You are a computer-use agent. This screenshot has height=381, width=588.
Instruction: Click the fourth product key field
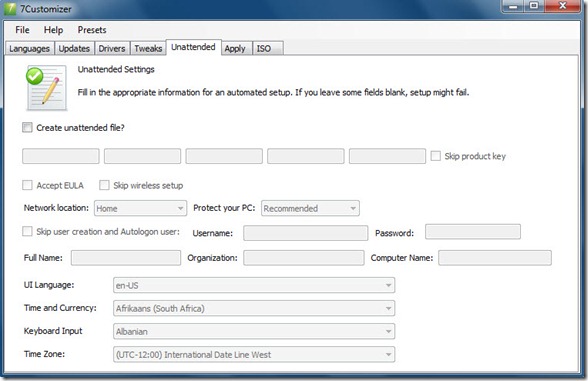point(306,156)
